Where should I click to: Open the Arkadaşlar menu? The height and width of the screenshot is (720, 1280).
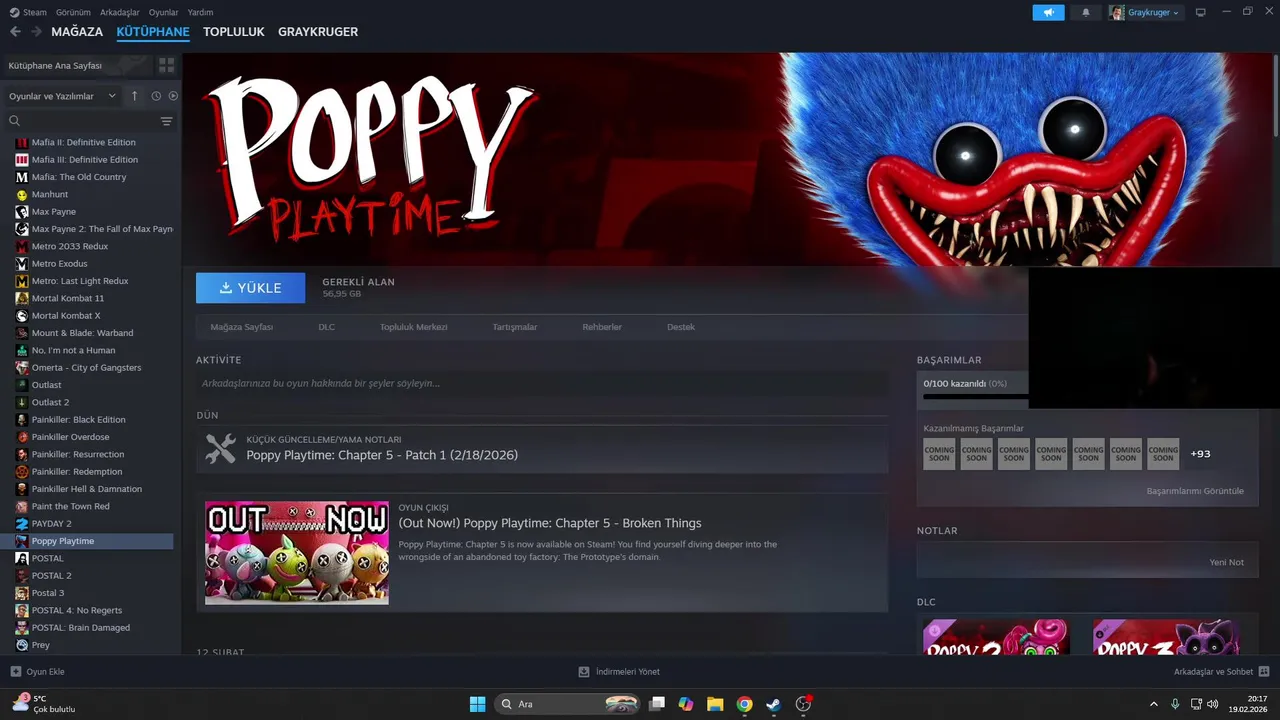pos(120,12)
